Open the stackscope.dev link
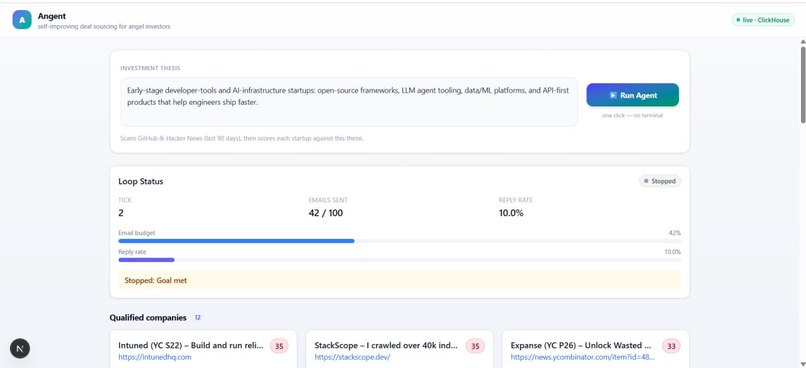 [x=352, y=357]
